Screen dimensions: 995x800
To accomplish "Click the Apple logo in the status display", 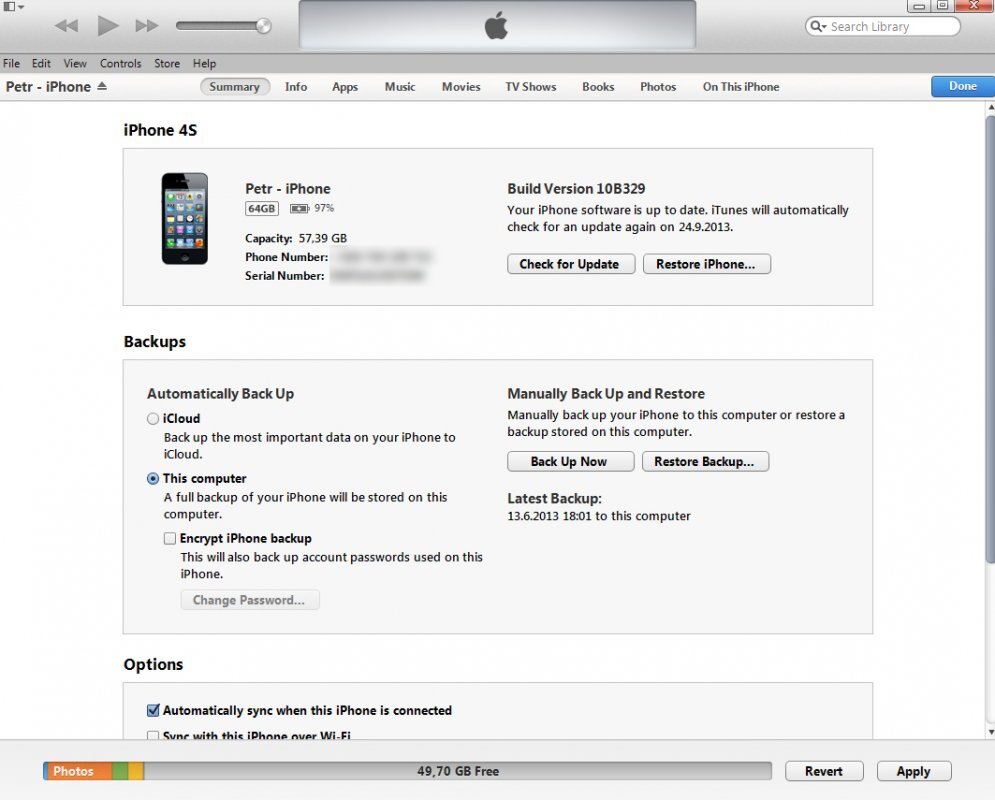I will (495, 25).
